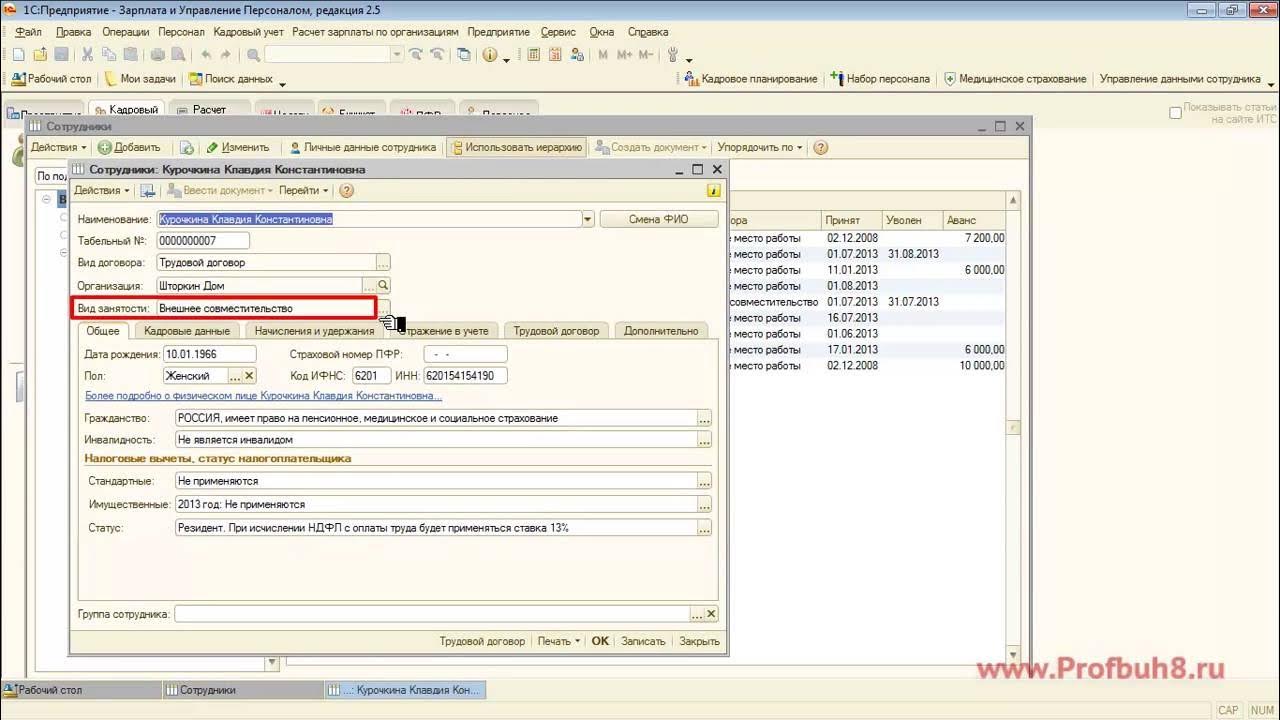Open Печать dropdown at card bottom

tap(558, 641)
